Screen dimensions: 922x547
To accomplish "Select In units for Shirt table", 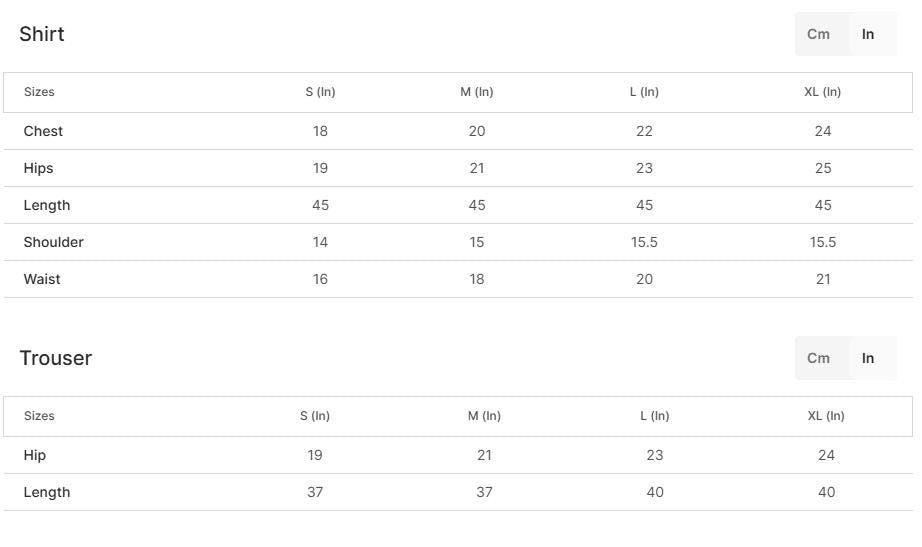I will pos(868,34).
